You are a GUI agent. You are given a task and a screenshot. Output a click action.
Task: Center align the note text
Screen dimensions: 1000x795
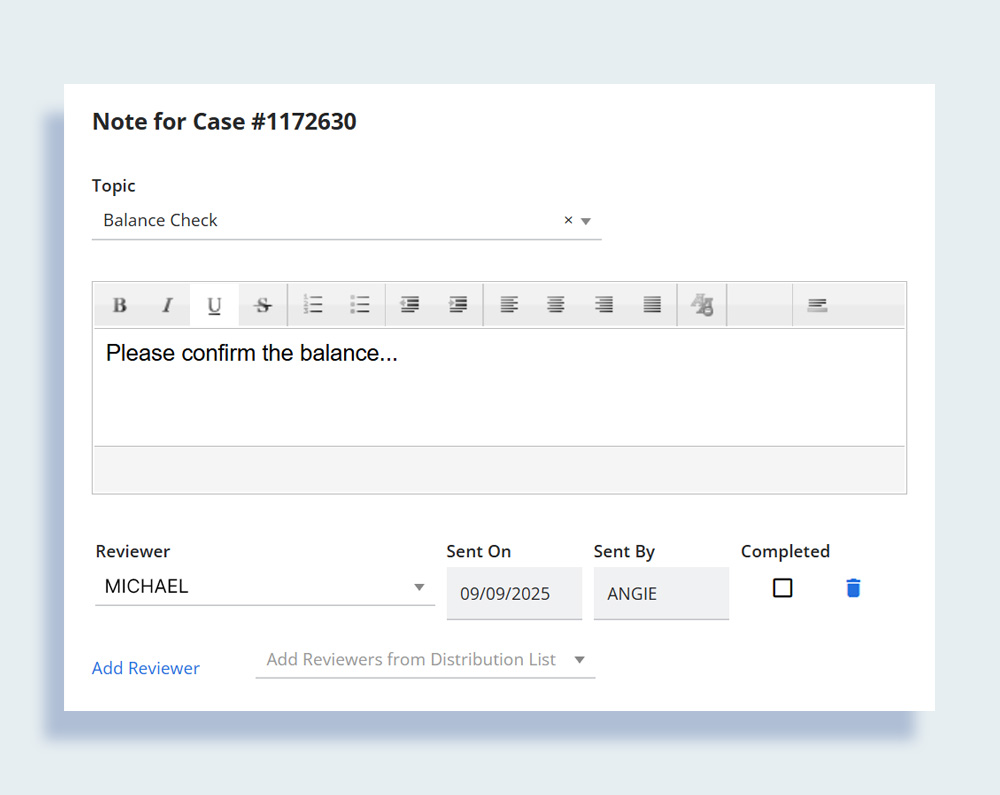coord(556,306)
